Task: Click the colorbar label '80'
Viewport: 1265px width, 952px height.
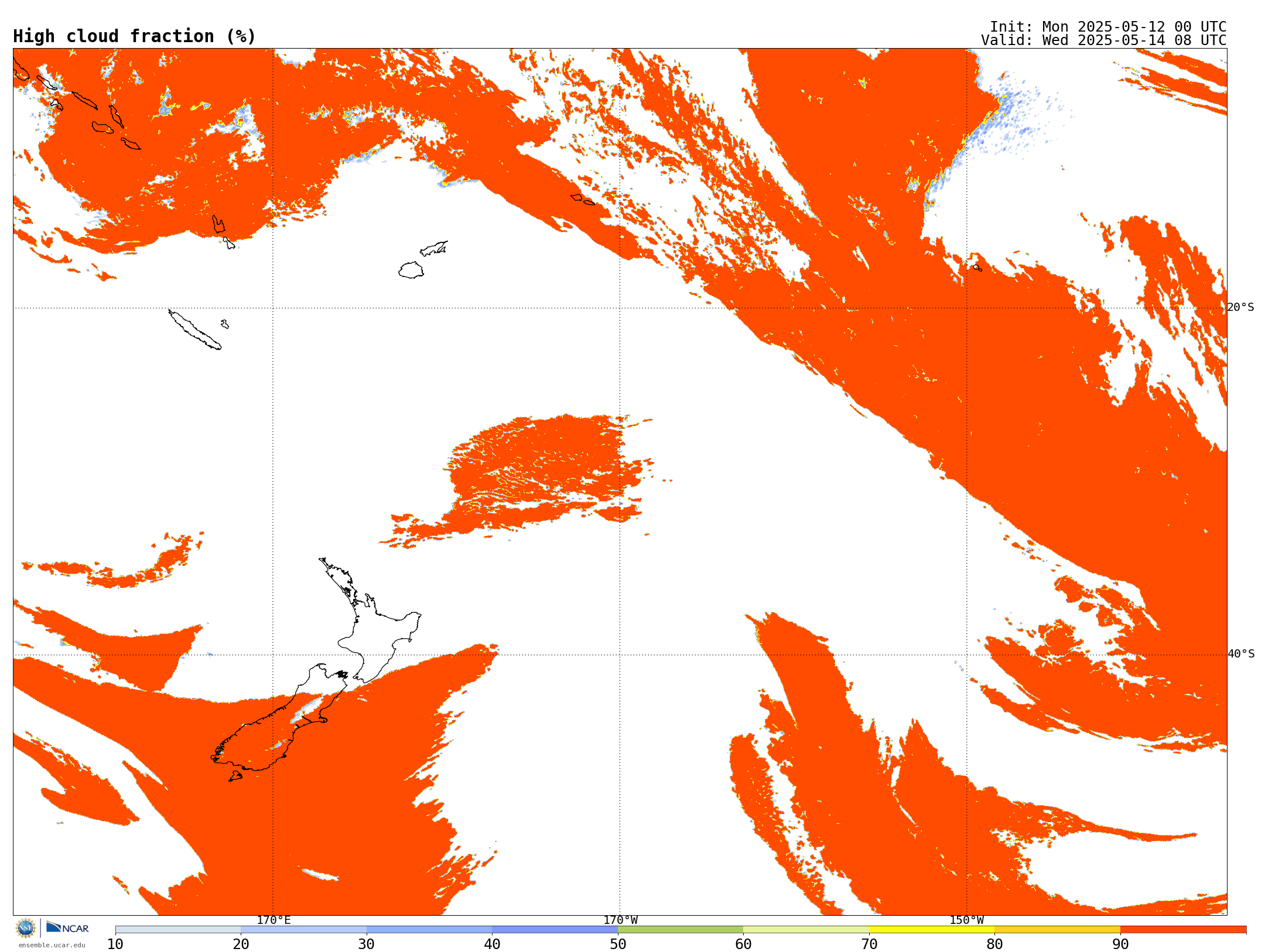Action: click(994, 944)
